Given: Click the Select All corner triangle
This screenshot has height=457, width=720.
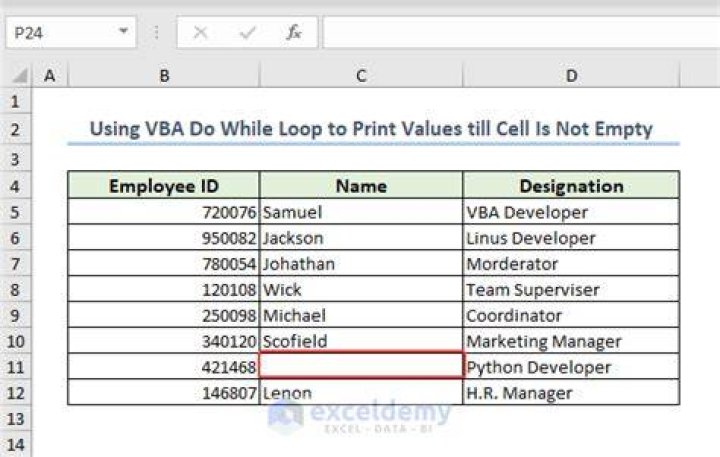Looking at the screenshot, I should pos(19,75).
